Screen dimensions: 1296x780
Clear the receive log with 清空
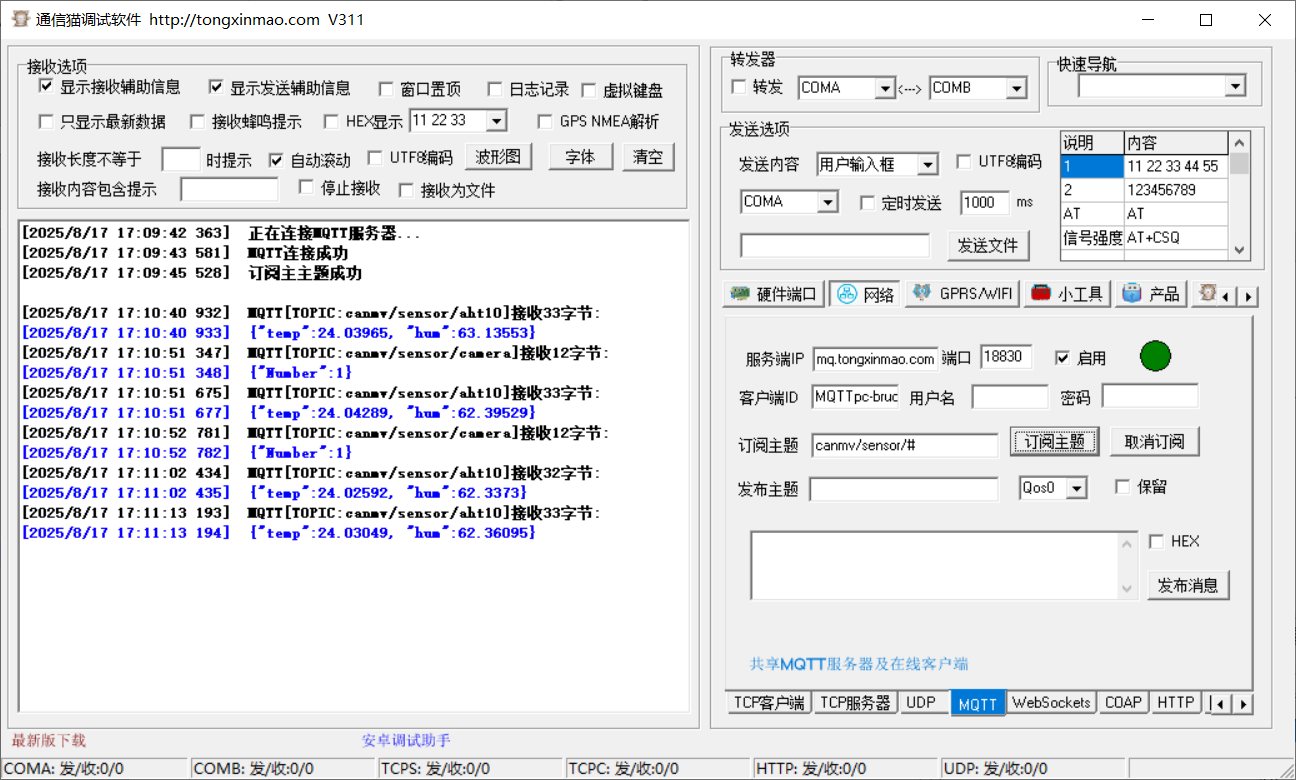click(649, 157)
